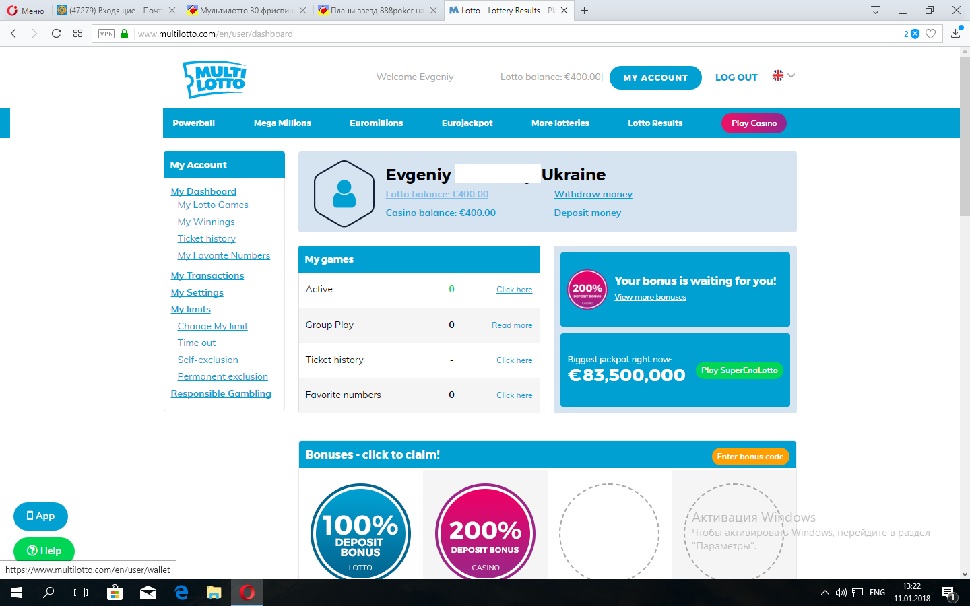Bookmark this page with the heart icon
970x606 pixels.
(931, 34)
